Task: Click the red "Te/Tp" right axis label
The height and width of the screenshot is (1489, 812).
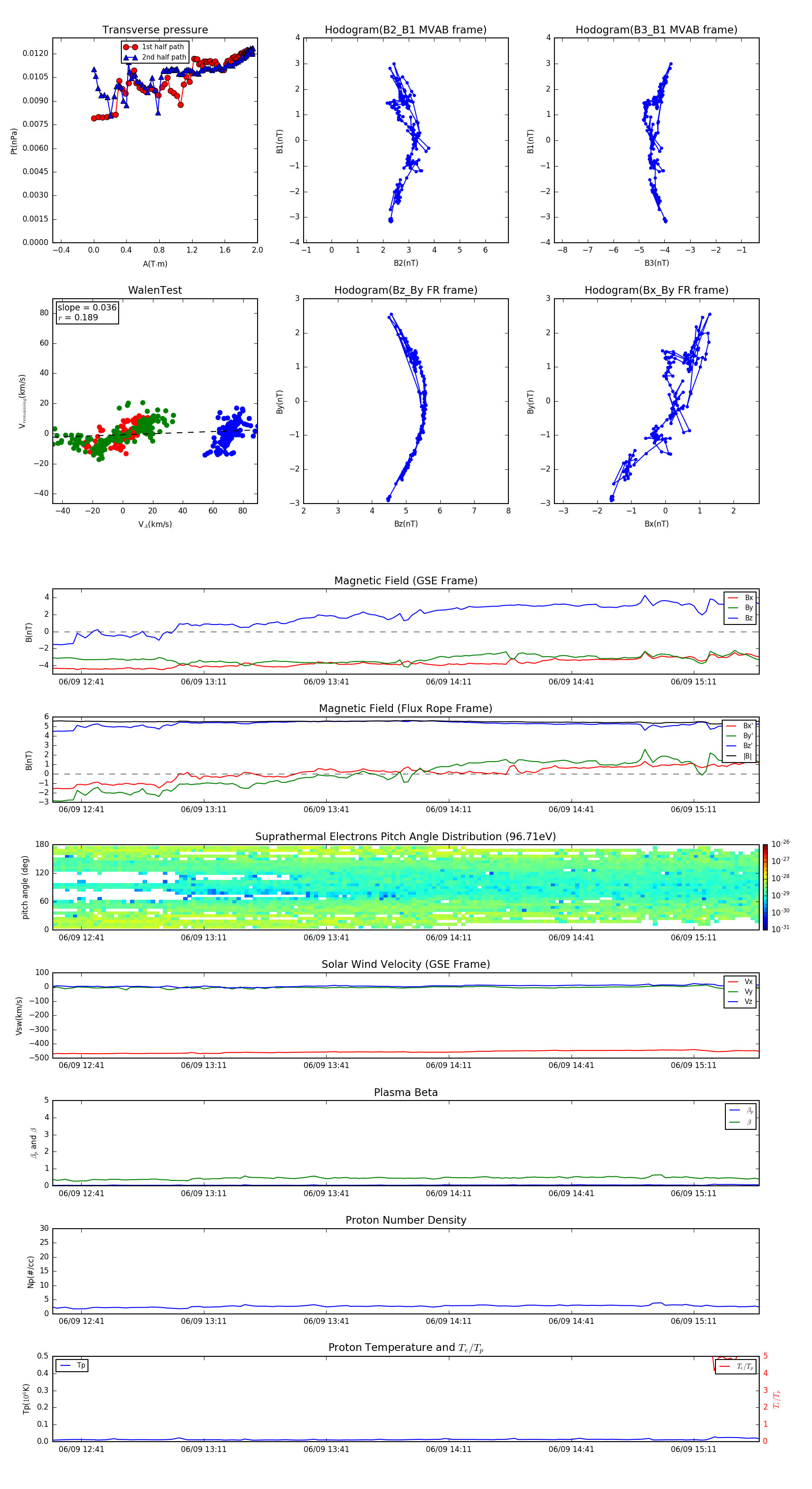Action: tap(777, 1399)
